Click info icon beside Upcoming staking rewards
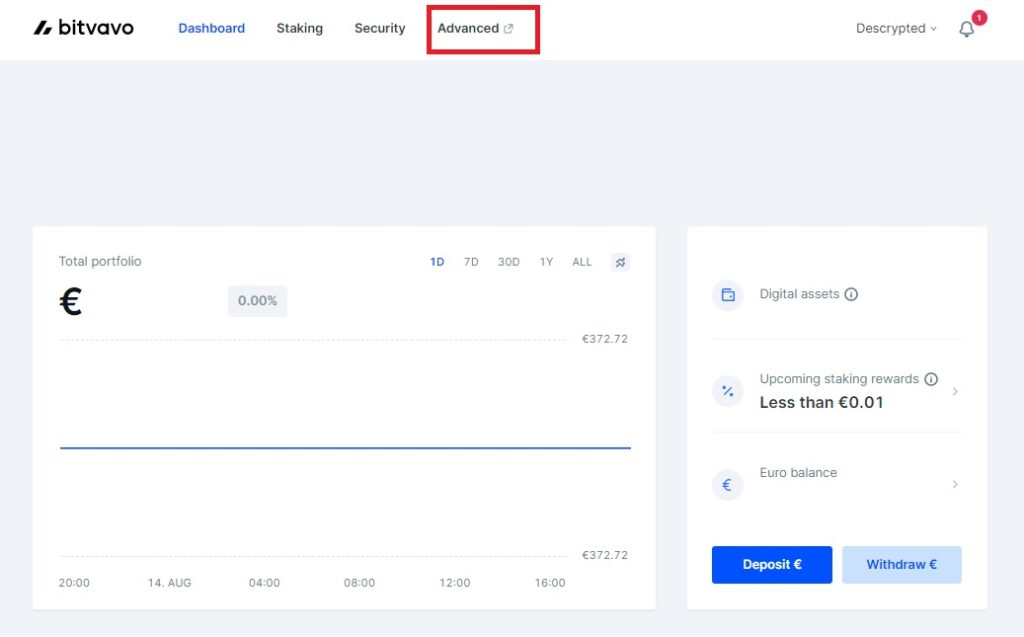Image resolution: width=1024 pixels, height=637 pixels. (x=931, y=379)
